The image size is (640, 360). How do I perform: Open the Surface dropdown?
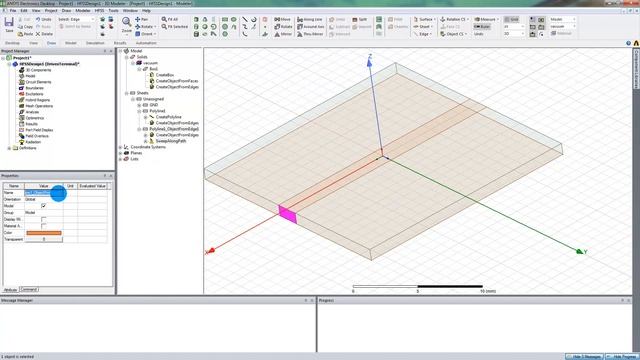424,19
